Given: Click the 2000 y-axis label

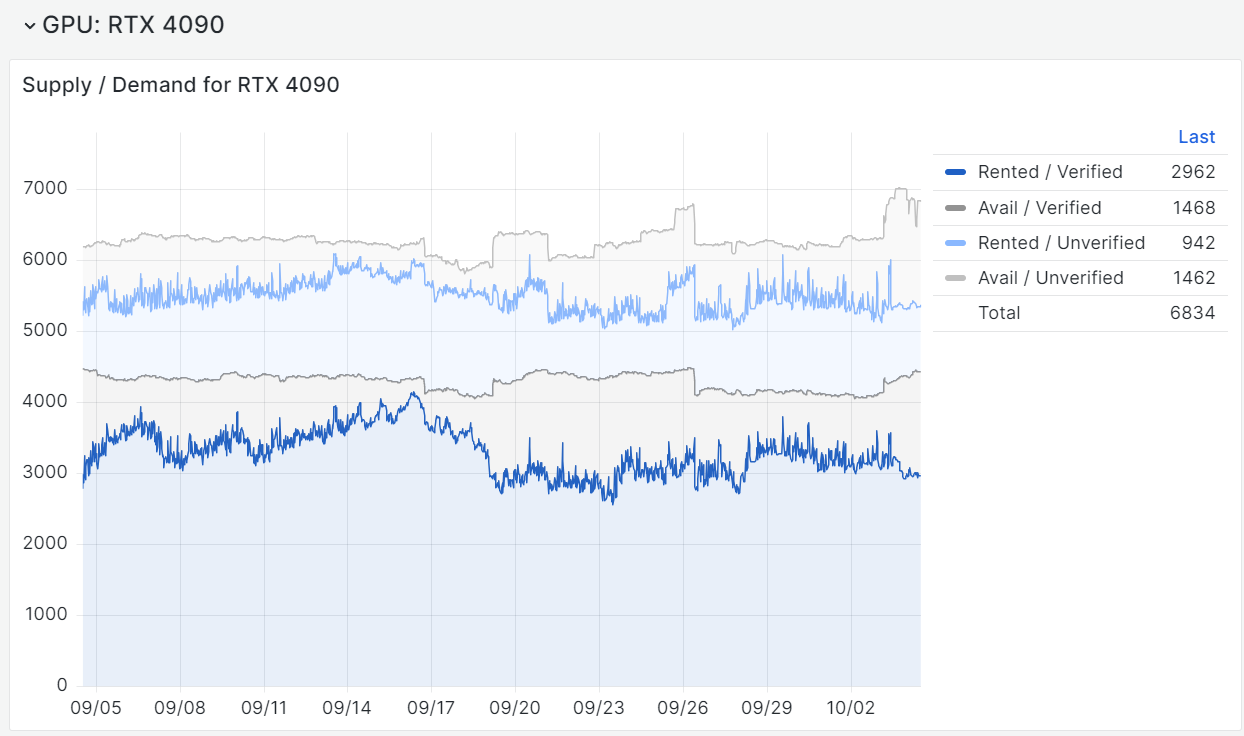Looking at the screenshot, I should [x=47, y=544].
